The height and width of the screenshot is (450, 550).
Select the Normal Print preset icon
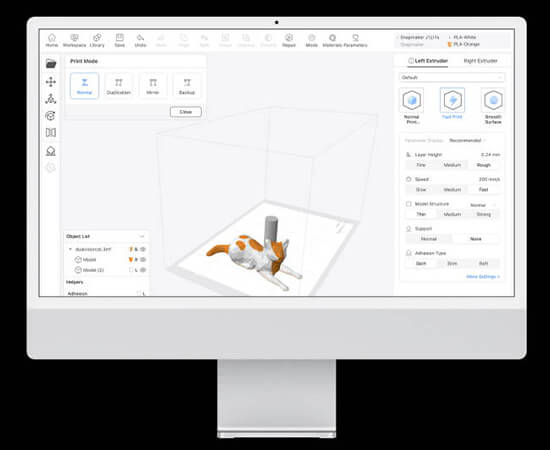click(x=412, y=100)
